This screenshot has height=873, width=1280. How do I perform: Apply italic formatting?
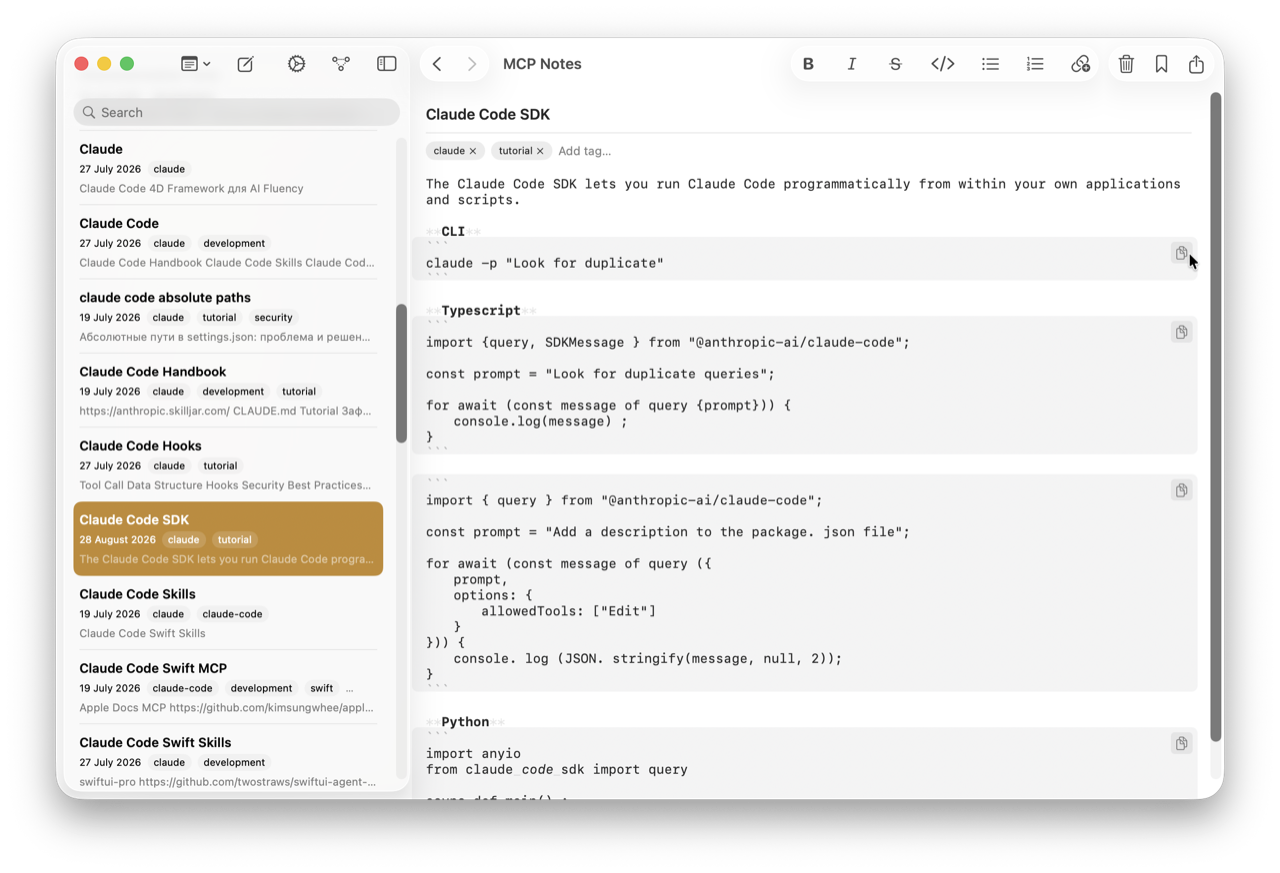(x=851, y=64)
